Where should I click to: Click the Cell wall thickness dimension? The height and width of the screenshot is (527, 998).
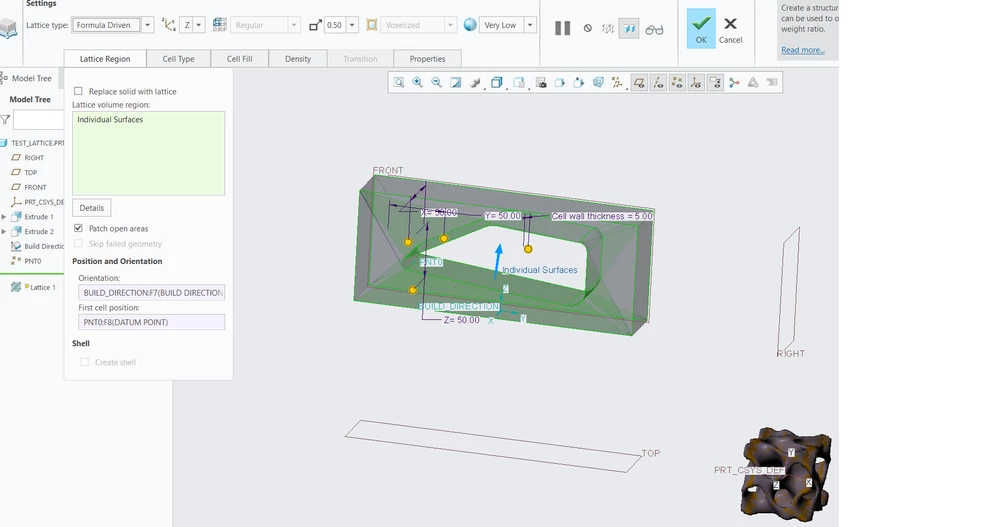tap(601, 216)
